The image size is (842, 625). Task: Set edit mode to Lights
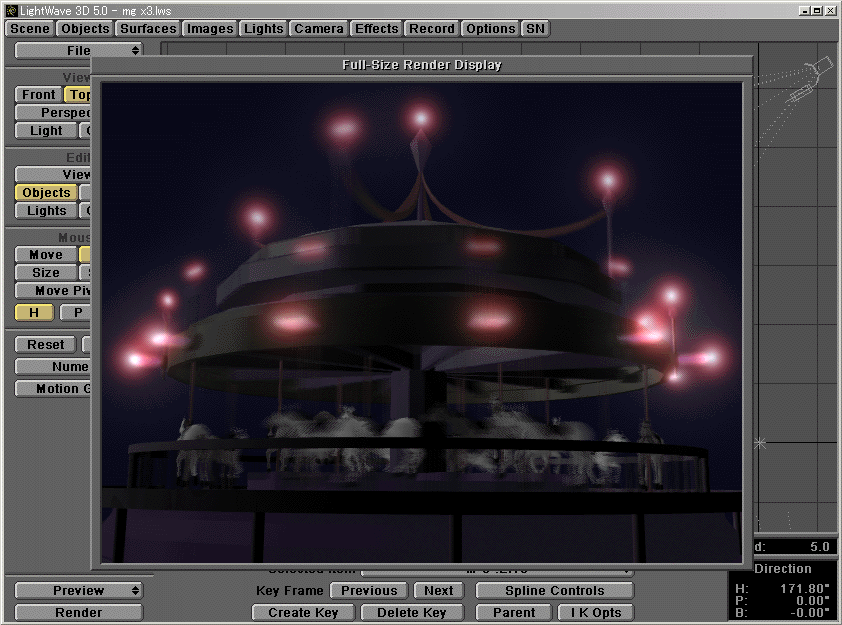[46, 210]
